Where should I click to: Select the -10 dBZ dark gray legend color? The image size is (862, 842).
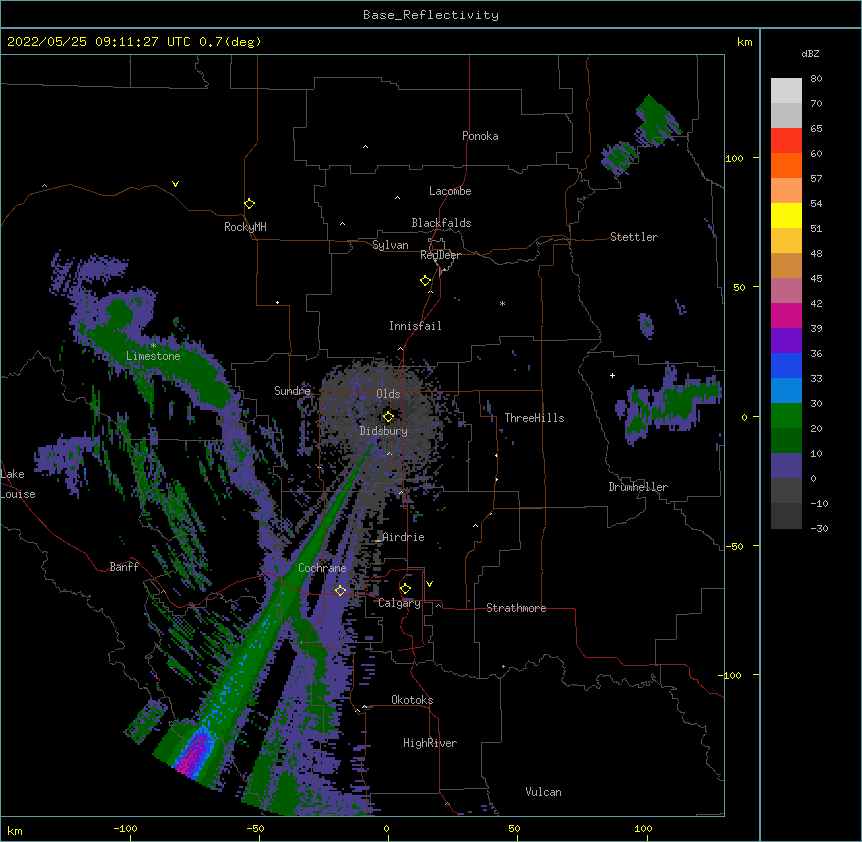[786, 516]
